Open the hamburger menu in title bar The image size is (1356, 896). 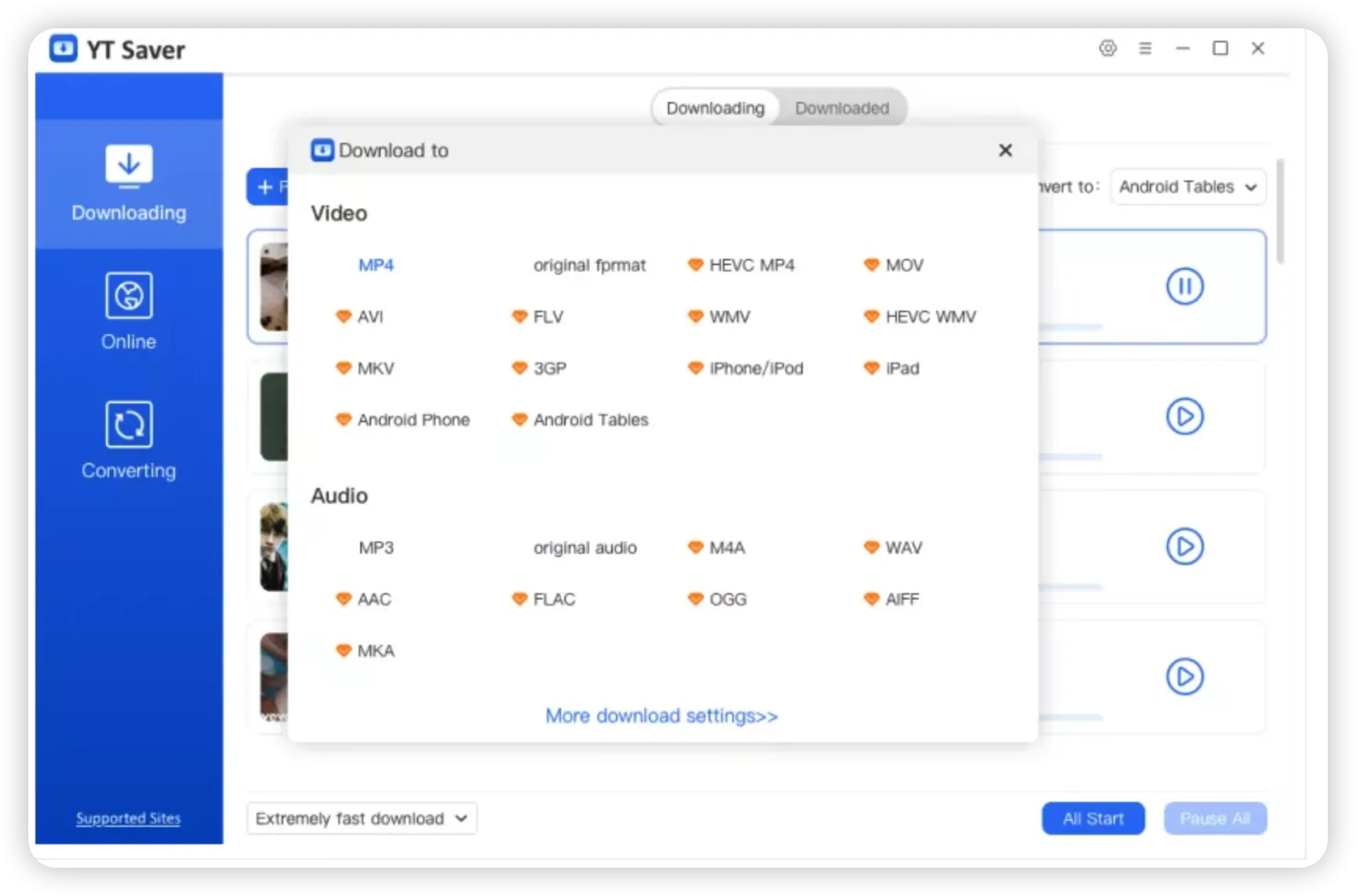[1145, 48]
